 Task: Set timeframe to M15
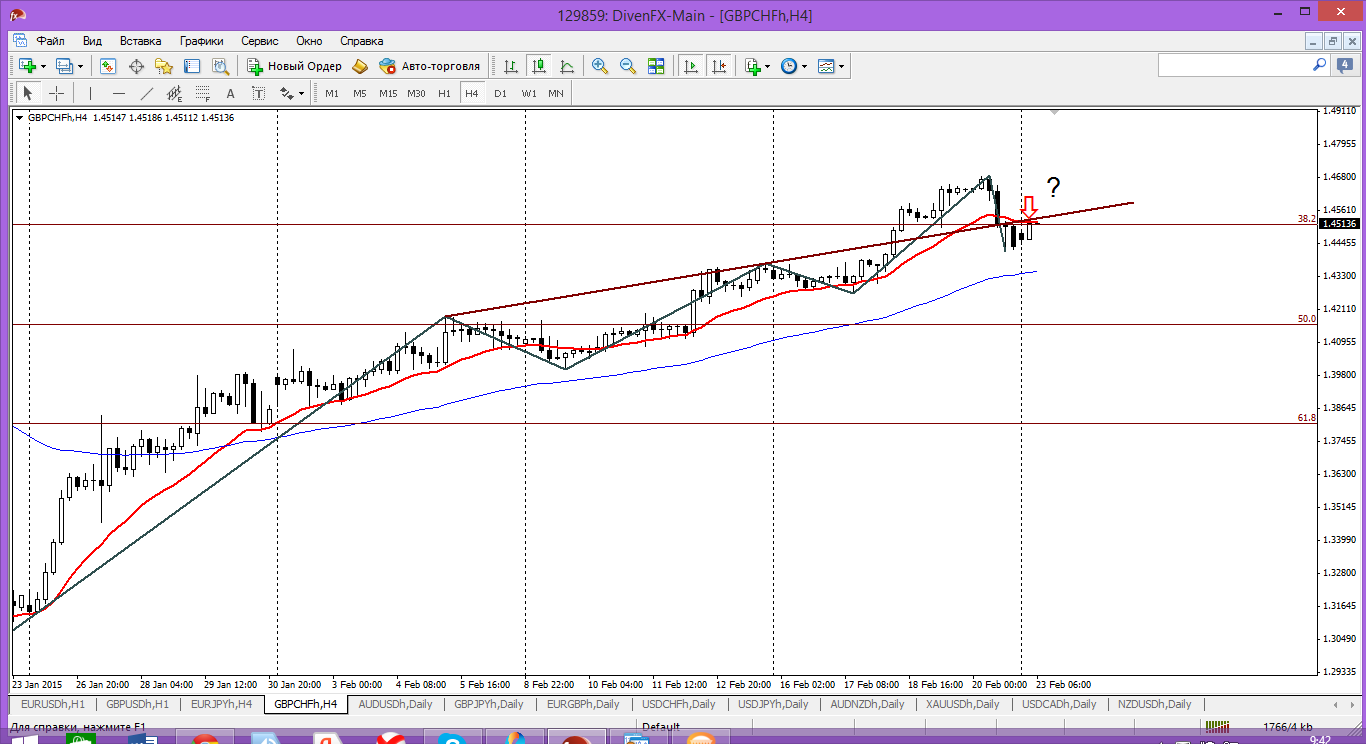tap(388, 93)
